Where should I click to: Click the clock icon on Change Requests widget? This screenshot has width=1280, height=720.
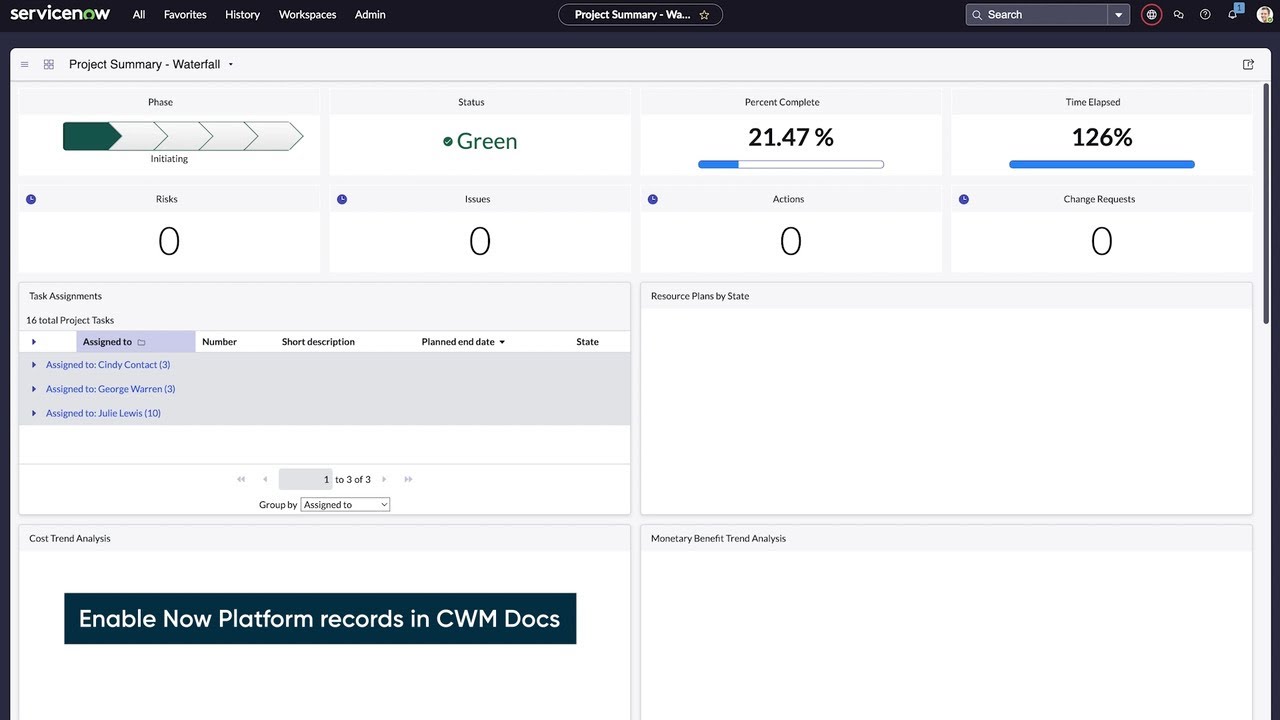(x=964, y=199)
